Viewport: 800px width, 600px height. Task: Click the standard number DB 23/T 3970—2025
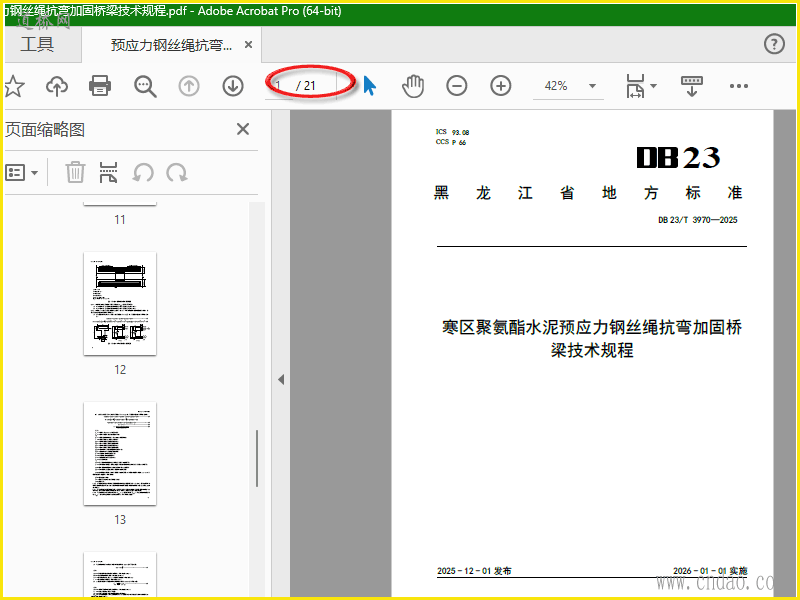tap(697, 220)
